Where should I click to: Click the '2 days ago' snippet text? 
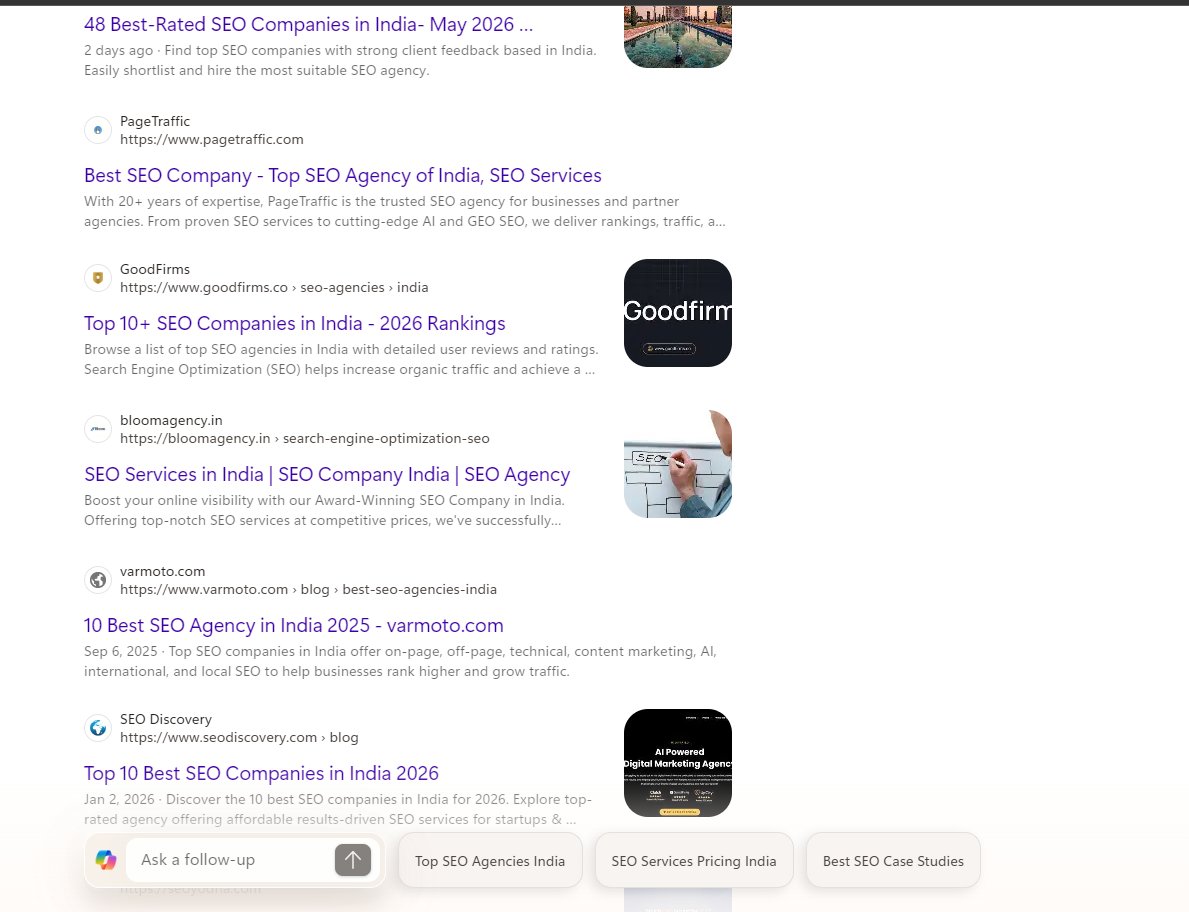click(340, 60)
